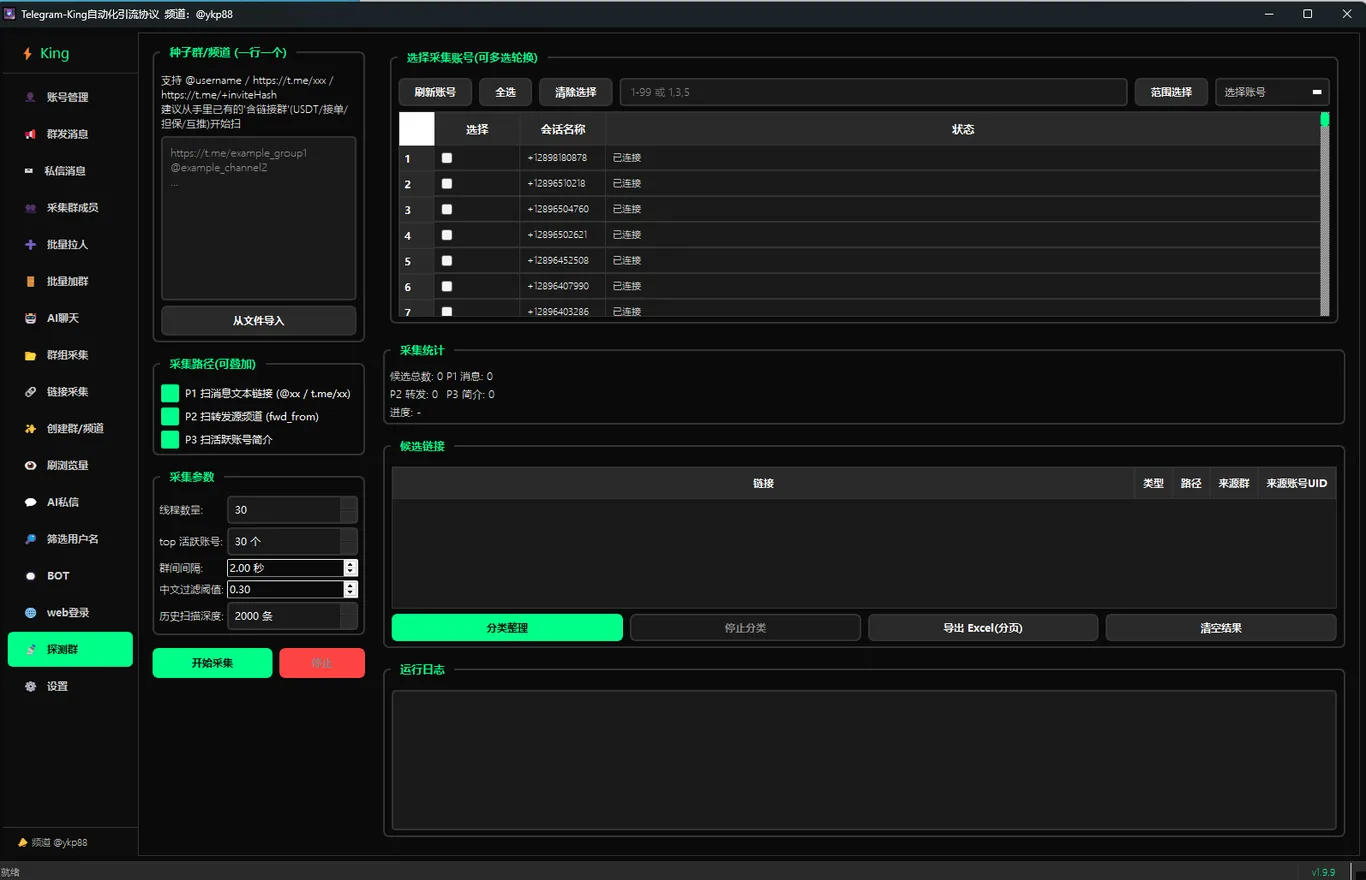Open the 选择账号 dropdown
1366x880 pixels.
[x=1272, y=92]
